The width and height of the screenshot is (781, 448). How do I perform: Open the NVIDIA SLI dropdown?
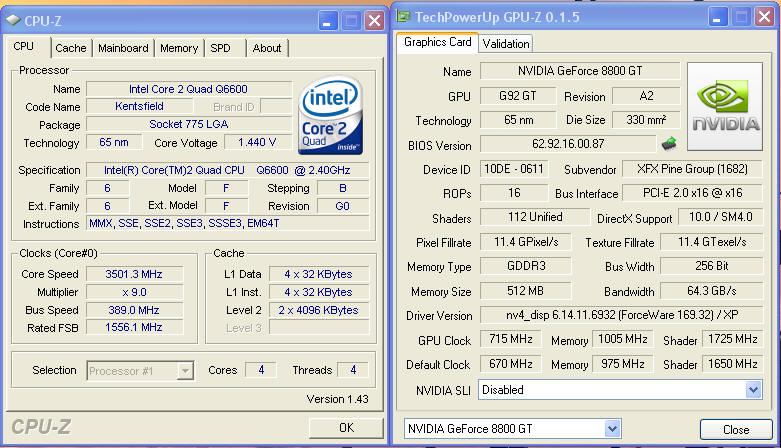754,390
